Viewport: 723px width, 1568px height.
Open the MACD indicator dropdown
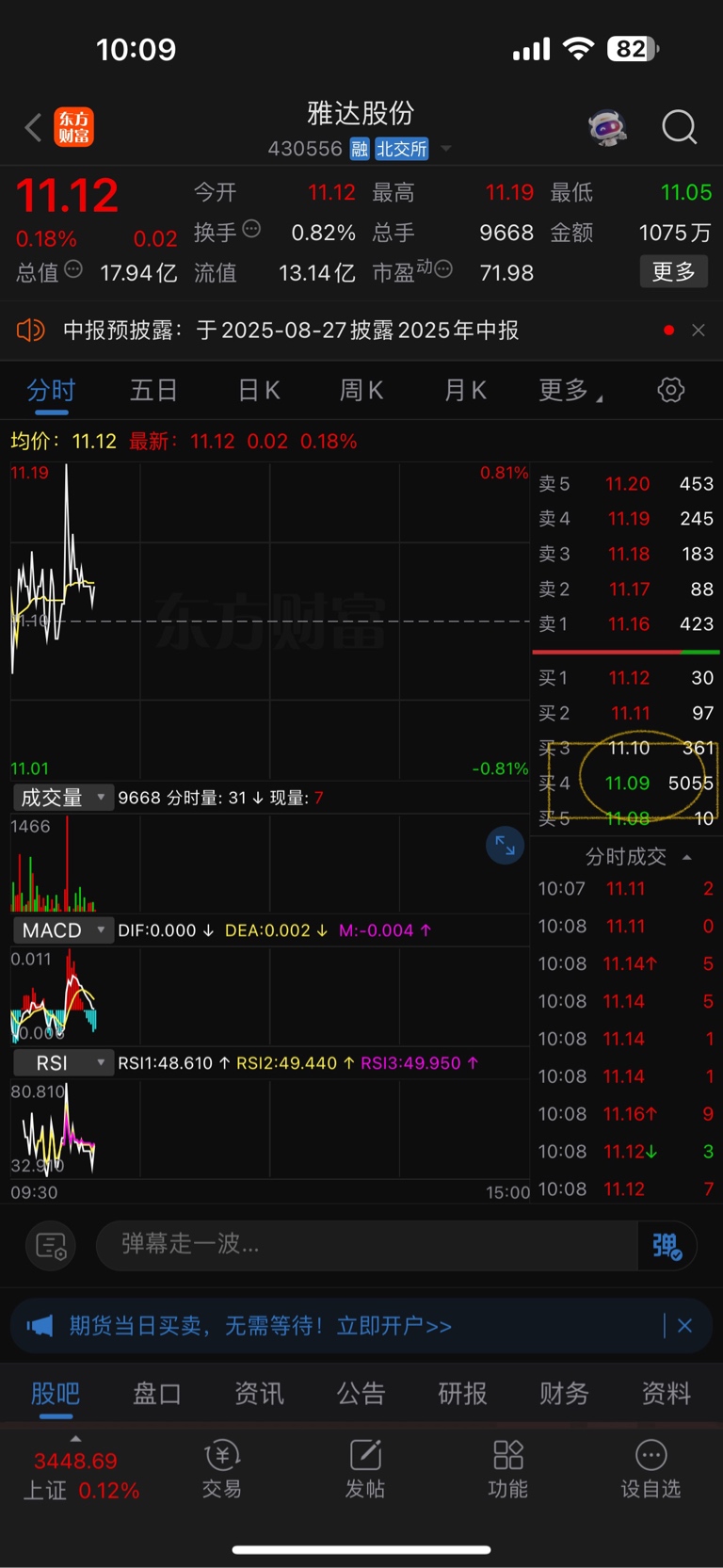pos(62,930)
